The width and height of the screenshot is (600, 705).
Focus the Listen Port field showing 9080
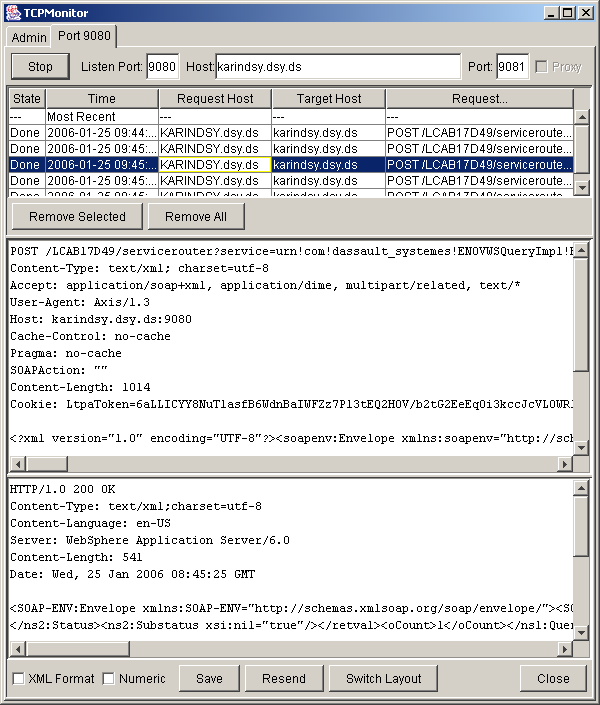pos(162,67)
